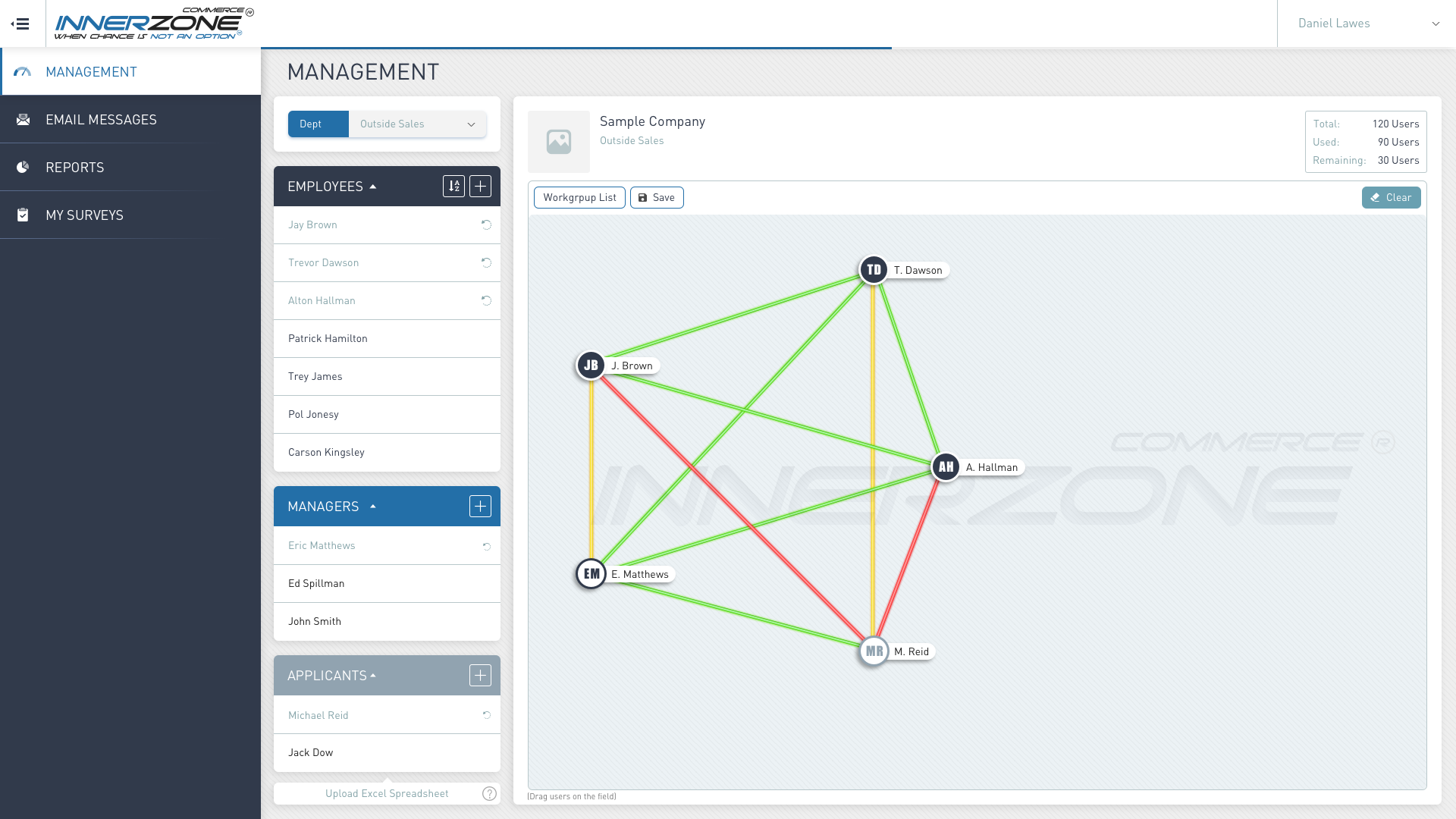Viewport: 1456px width, 819px height.
Task: Click the plus icon in the Managers header
Action: [x=480, y=507]
